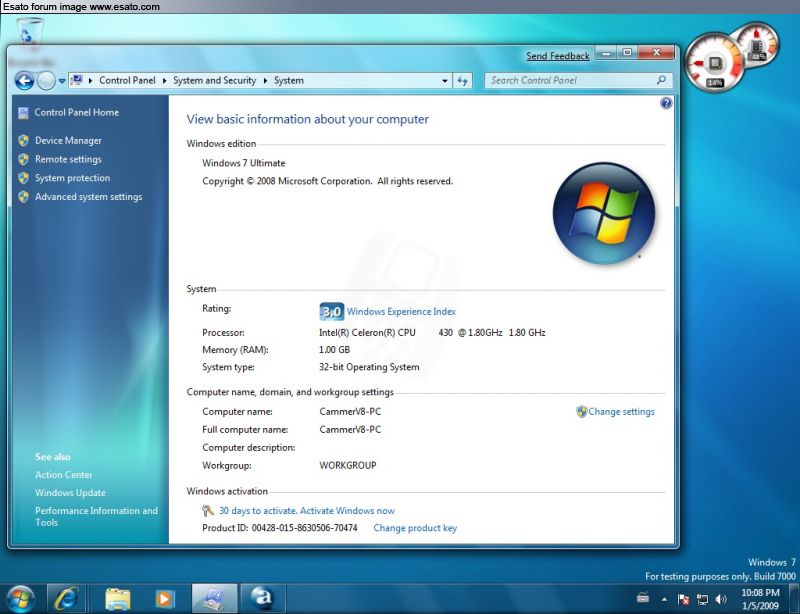Go back with the blue Back arrow
The height and width of the screenshot is (614, 800).
24,81
